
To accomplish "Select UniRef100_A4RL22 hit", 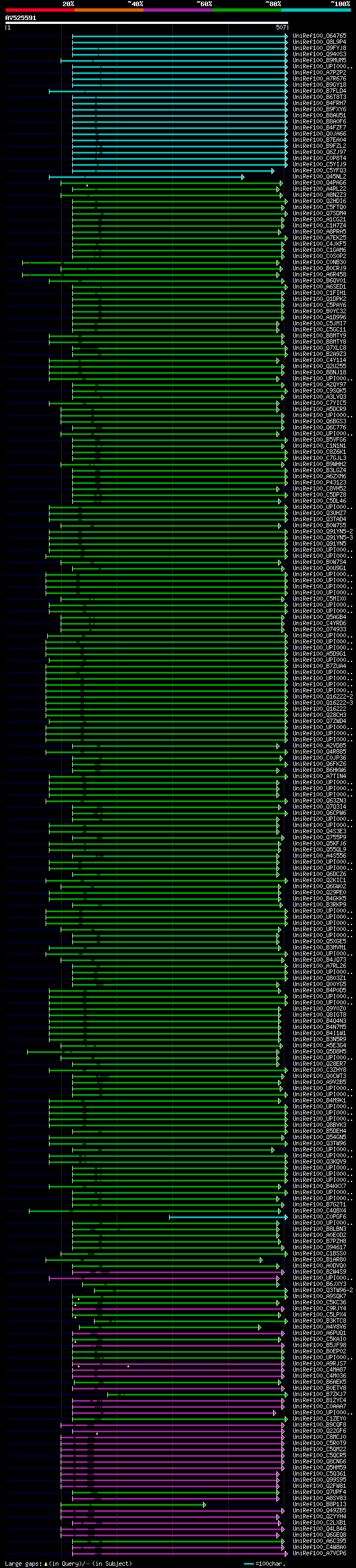I will (x=319, y=189).
